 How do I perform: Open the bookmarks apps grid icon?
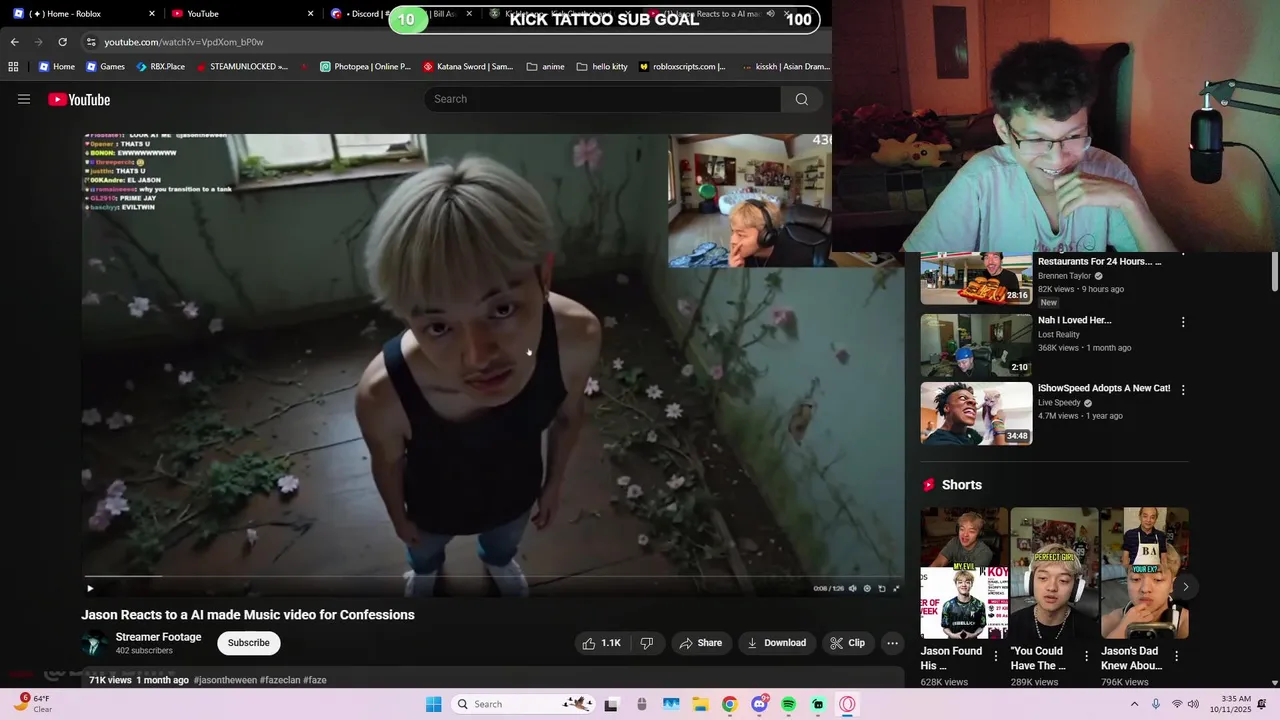click(13, 67)
